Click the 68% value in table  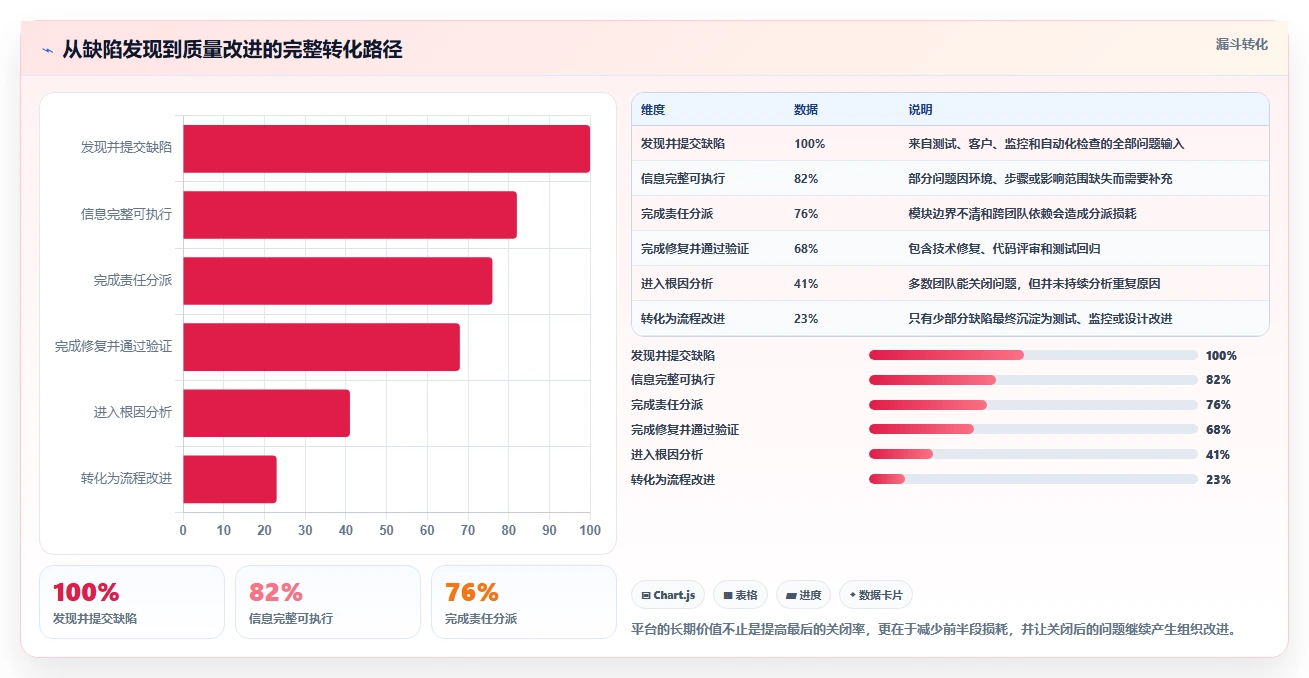click(x=806, y=249)
